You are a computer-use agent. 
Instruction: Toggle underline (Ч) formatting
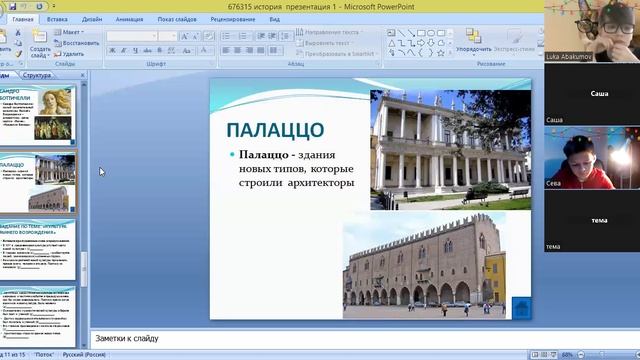point(135,51)
